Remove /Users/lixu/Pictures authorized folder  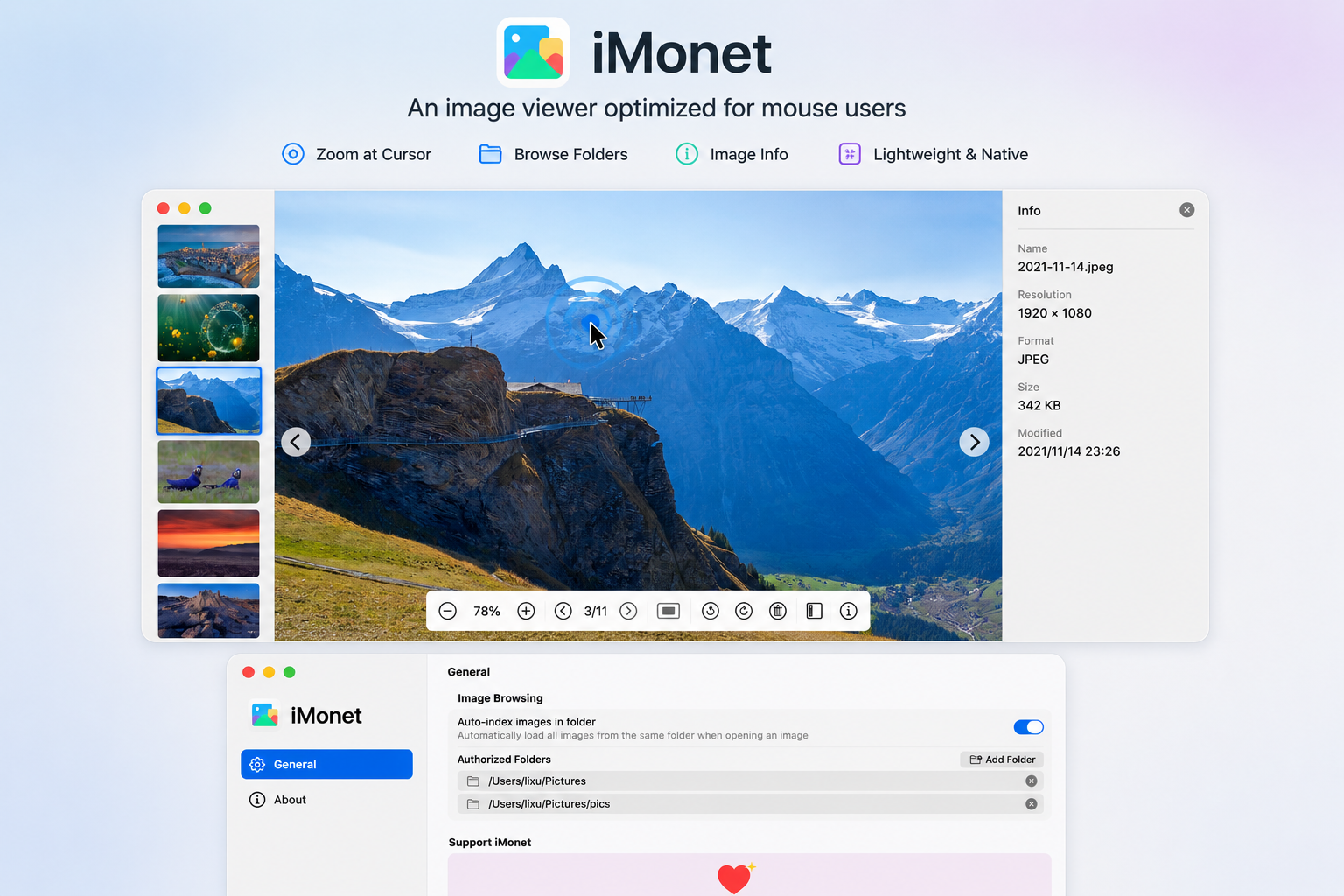1032,781
